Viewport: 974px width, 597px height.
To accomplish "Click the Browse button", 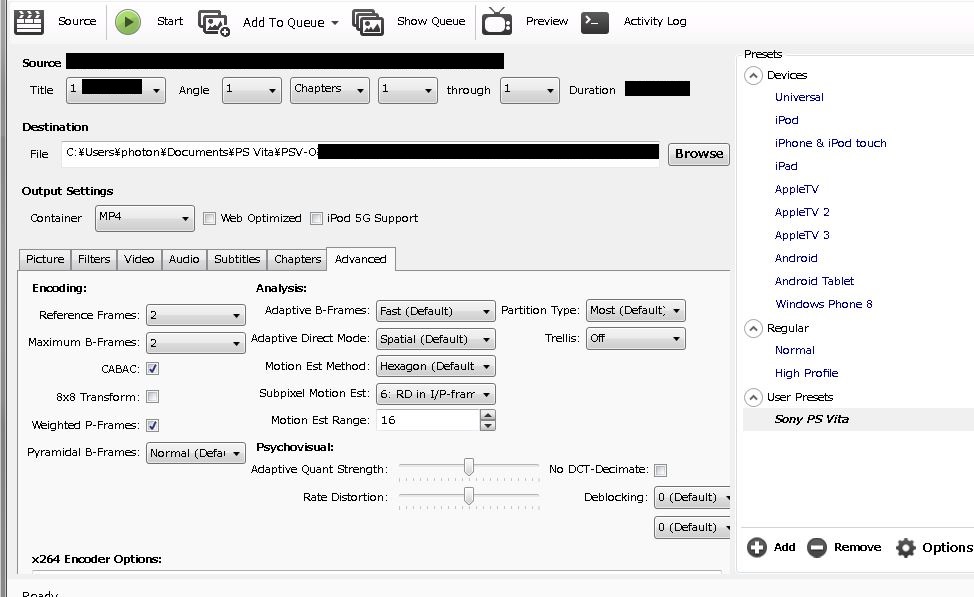I will point(699,154).
